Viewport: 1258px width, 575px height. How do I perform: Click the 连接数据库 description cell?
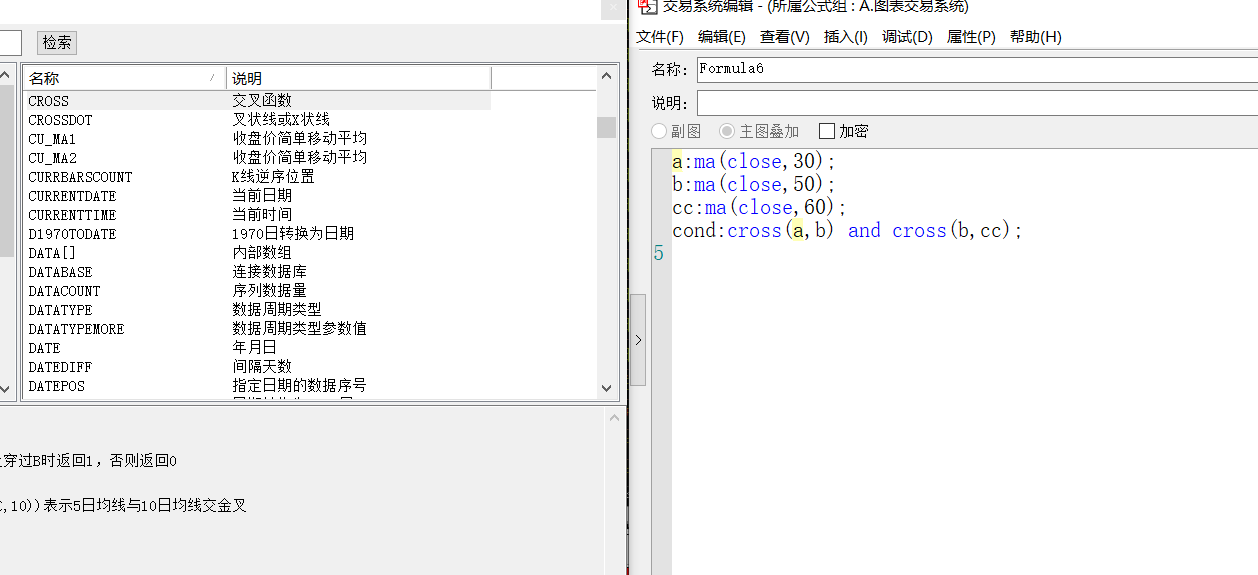pos(269,272)
